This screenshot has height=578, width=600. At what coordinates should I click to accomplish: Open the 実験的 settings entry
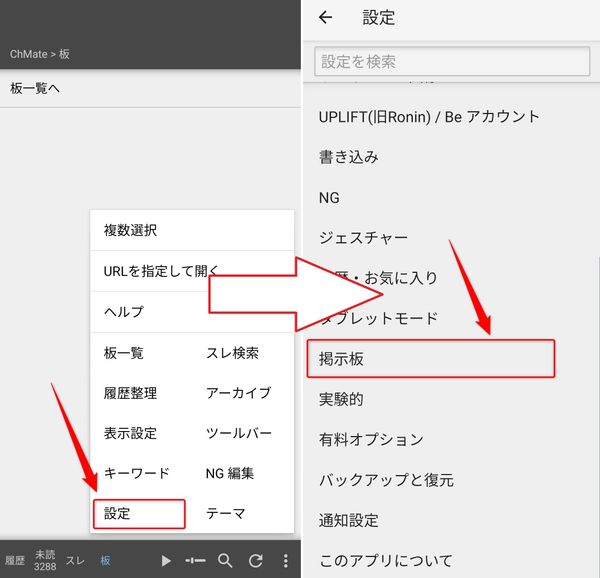341,399
